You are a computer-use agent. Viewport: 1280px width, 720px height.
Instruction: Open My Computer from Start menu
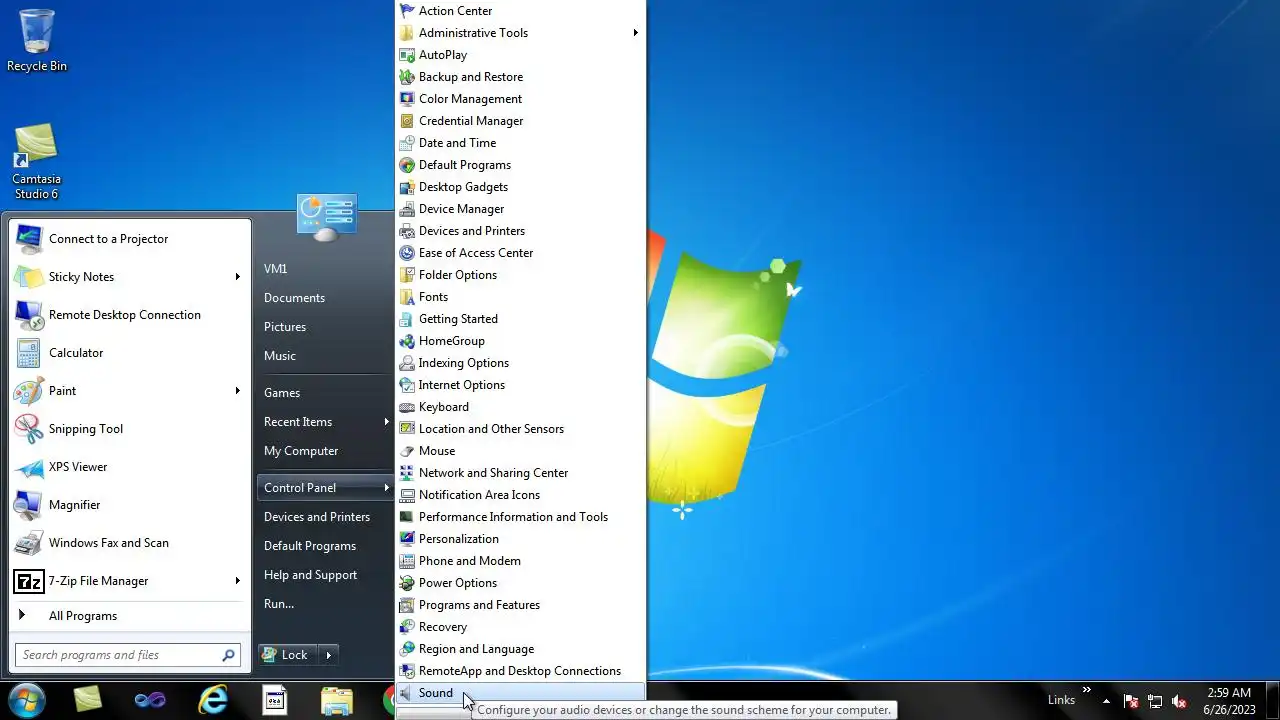[301, 451]
